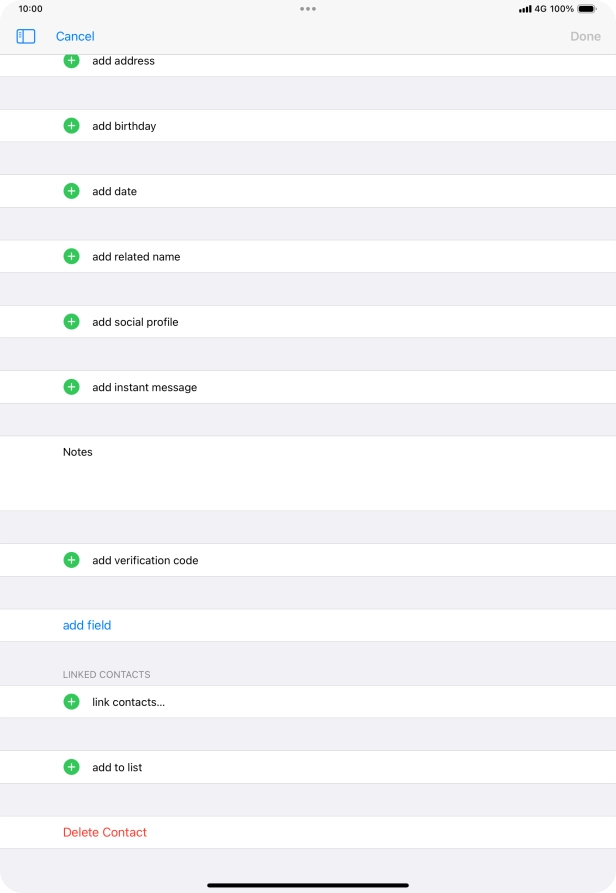Select the add birthday row label
The width and height of the screenshot is (616, 893).
click(124, 126)
